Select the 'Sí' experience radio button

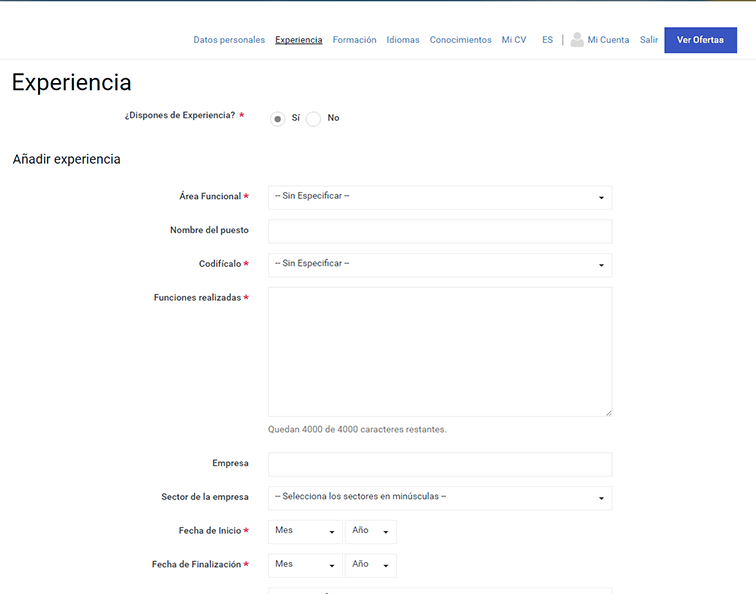(x=278, y=118)
